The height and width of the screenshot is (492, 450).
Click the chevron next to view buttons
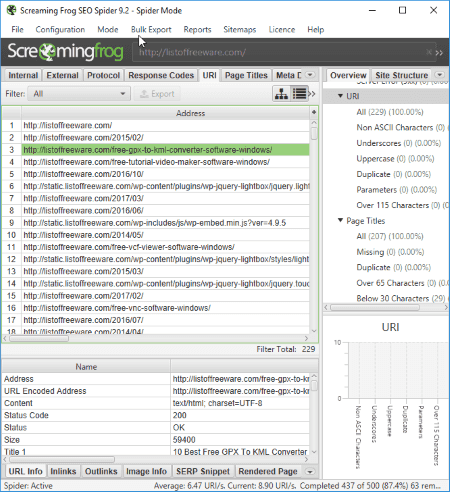(x=312, y=94)
